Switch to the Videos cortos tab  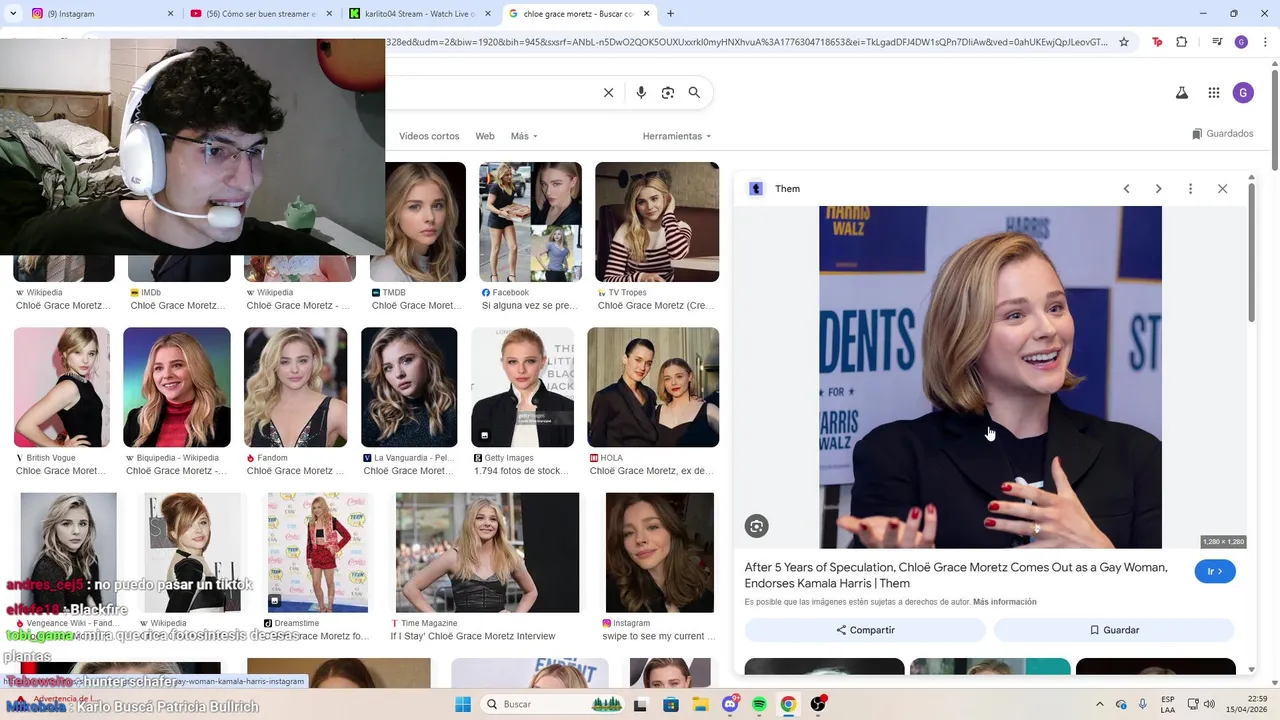point(429,136)
